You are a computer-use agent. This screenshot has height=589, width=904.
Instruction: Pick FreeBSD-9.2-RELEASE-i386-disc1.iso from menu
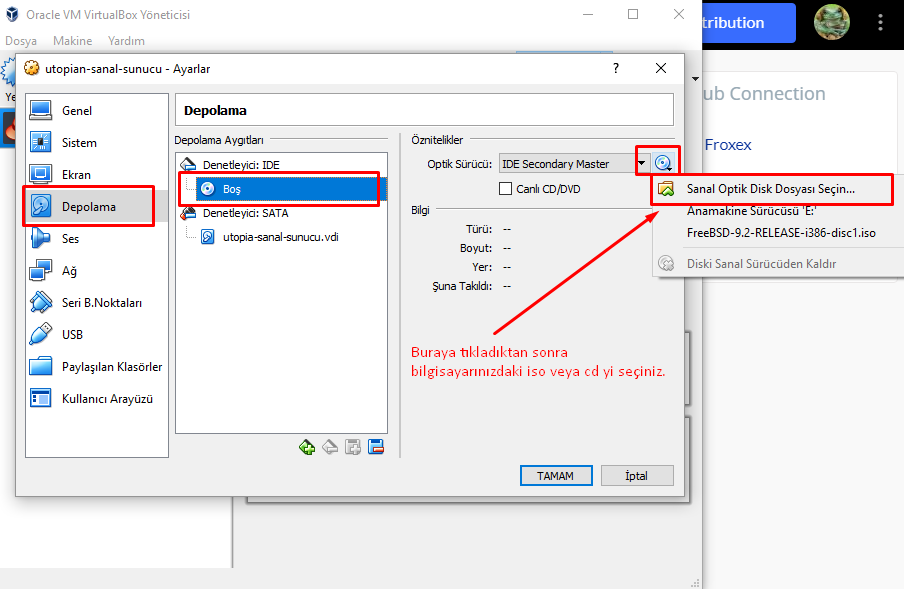coord(781,233)
